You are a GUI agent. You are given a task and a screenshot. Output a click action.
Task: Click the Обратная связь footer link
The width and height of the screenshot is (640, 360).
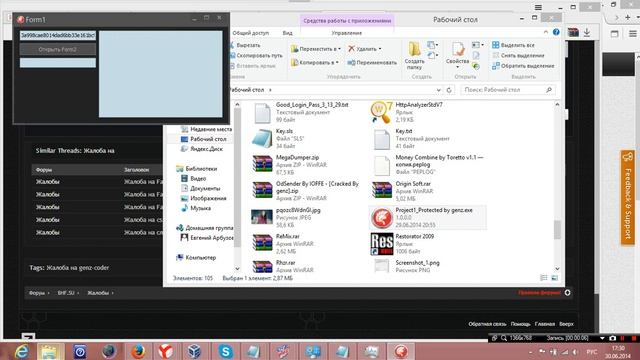pos(487,324)
